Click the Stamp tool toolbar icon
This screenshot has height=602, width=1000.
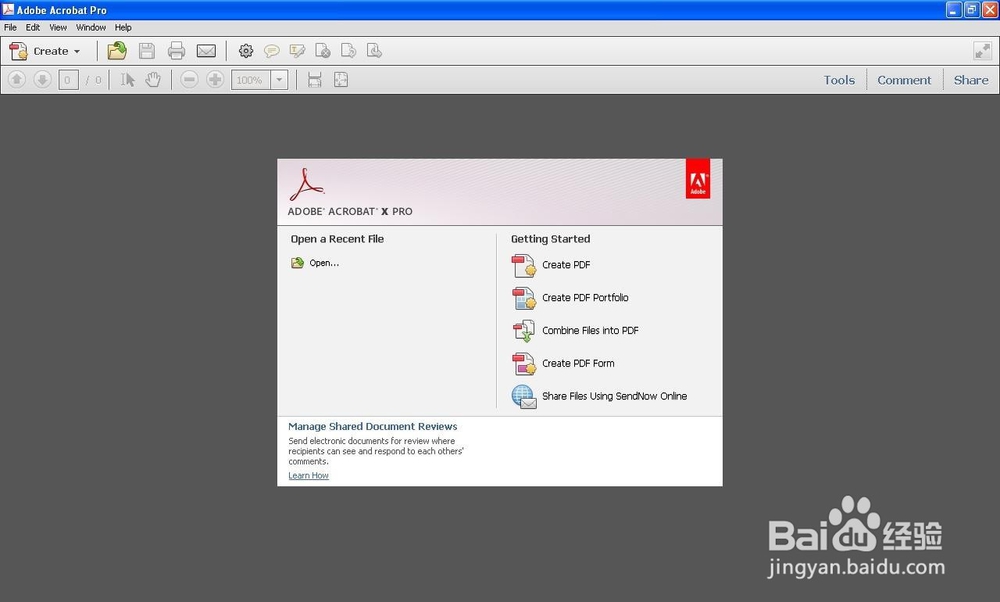(374, 51)
